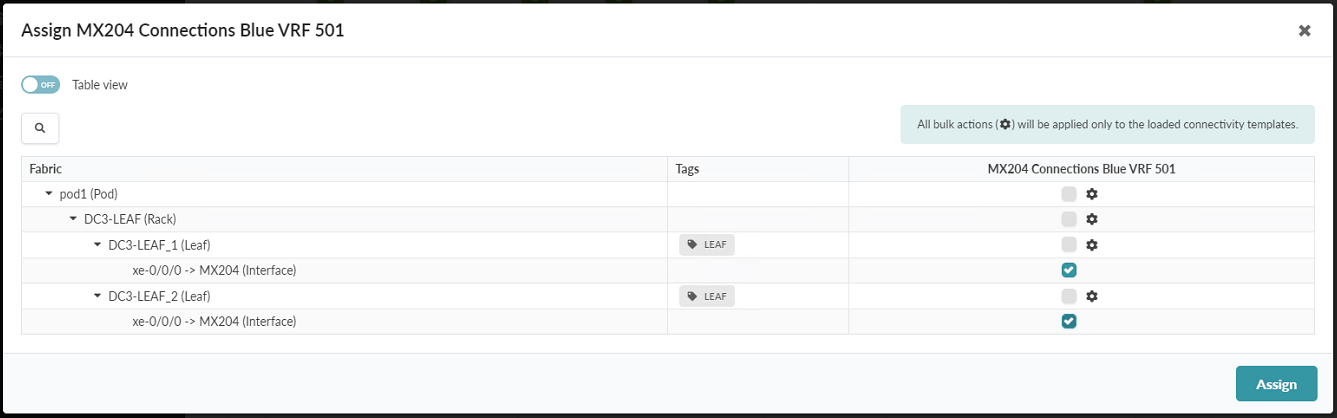Select the Tags column header
This screenshot has height=418, width=1337.
(687, 169)
